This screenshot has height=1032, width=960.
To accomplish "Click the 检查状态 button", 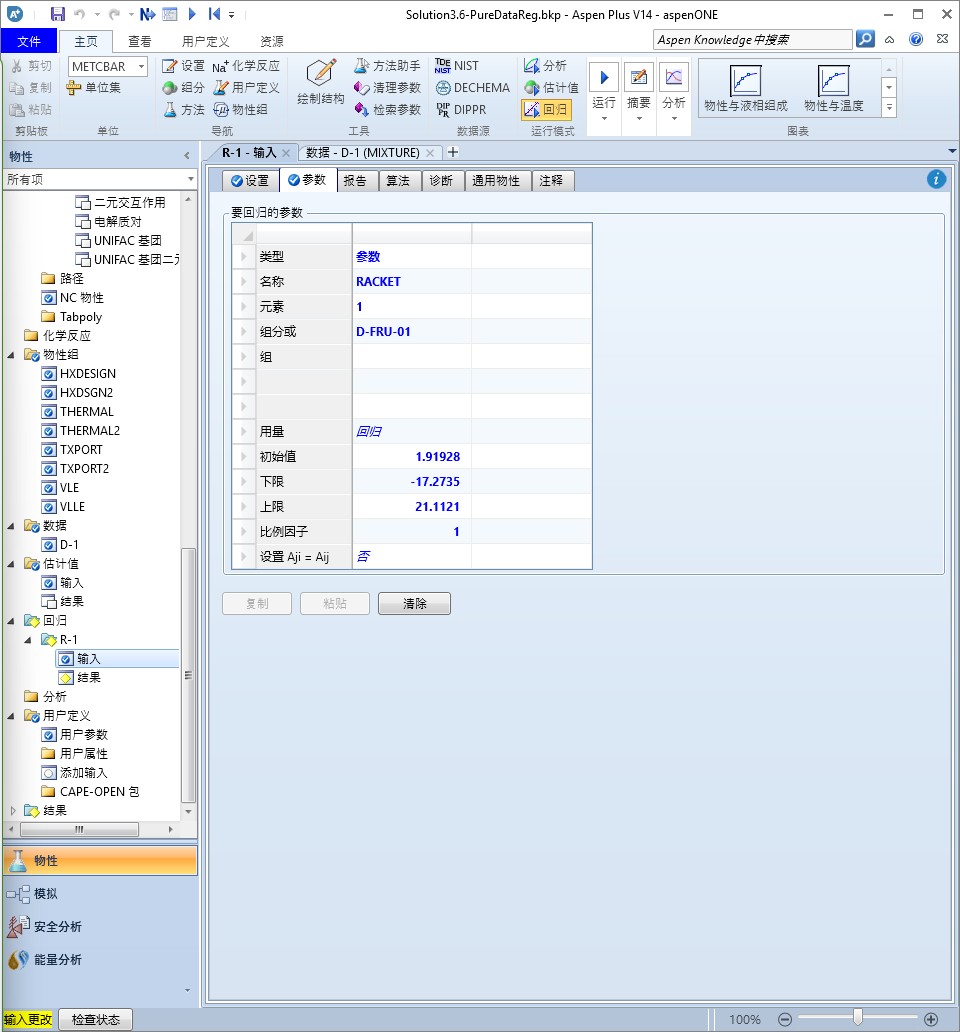I will coord(96,1019).
